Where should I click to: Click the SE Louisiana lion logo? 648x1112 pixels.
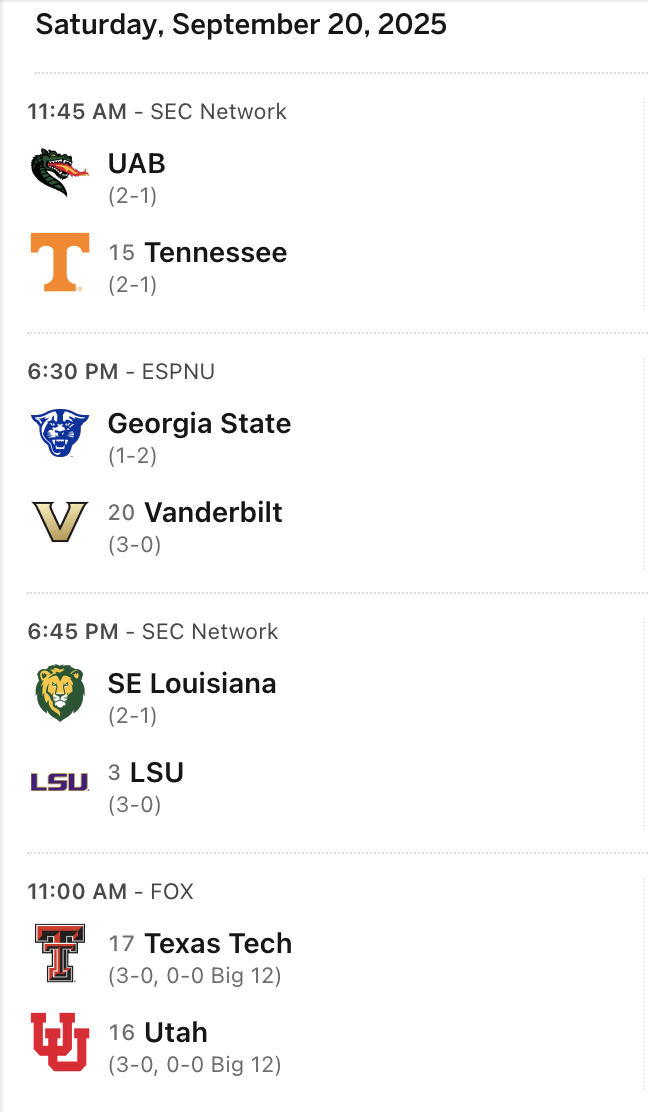pos(60,693)
